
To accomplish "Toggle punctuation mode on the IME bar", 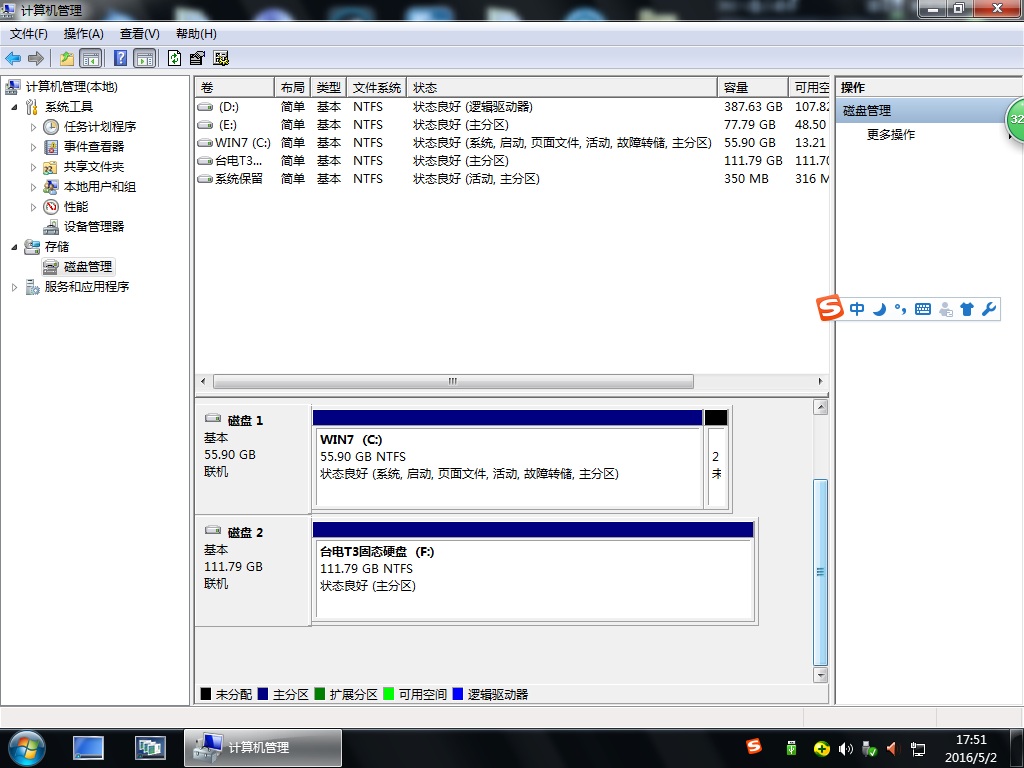I will tap(901, 309).
